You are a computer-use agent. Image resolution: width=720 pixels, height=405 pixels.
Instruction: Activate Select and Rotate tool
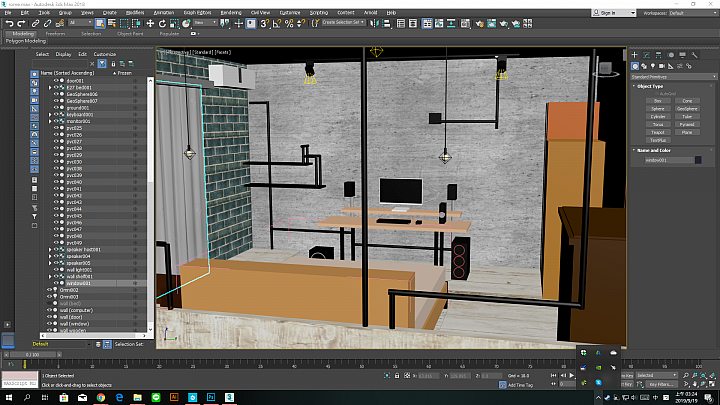tap(162, 23)
